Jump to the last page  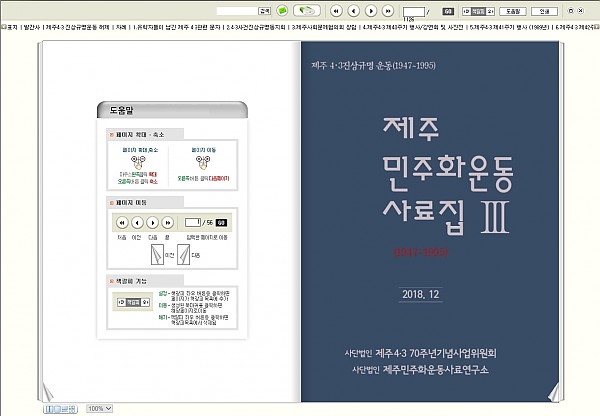pos(388,11)
